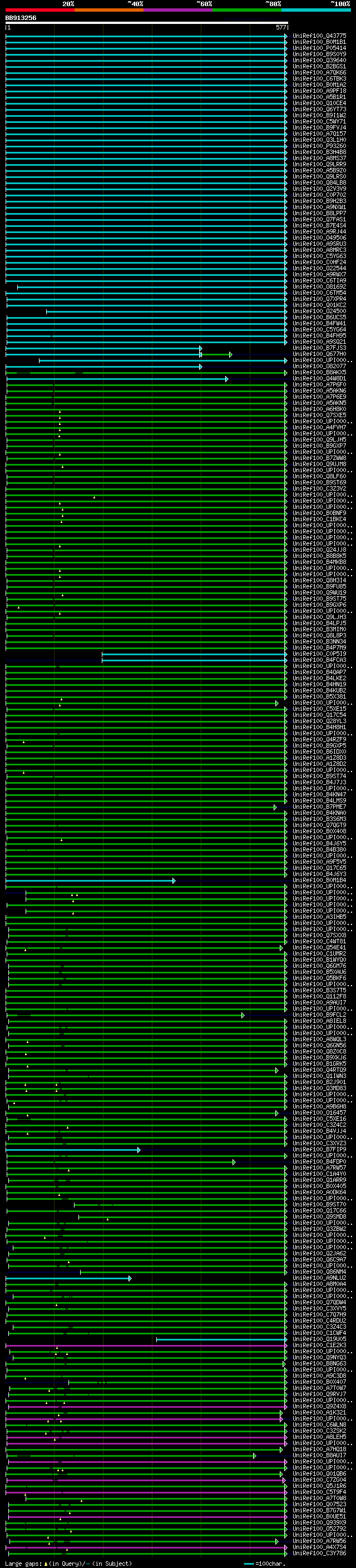Select hit label UniRef100_O22544

(319, 269)
